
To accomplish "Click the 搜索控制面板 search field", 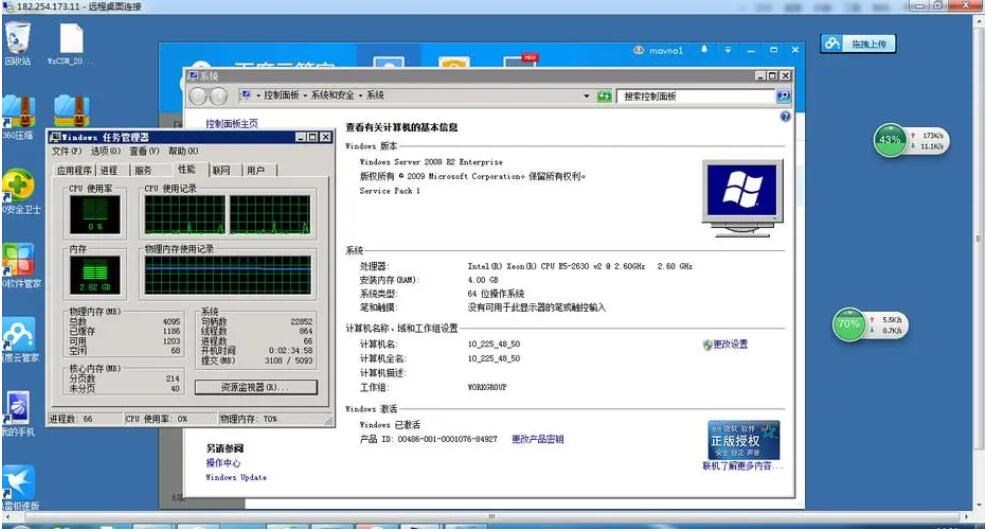I will (x=696, y=96).
